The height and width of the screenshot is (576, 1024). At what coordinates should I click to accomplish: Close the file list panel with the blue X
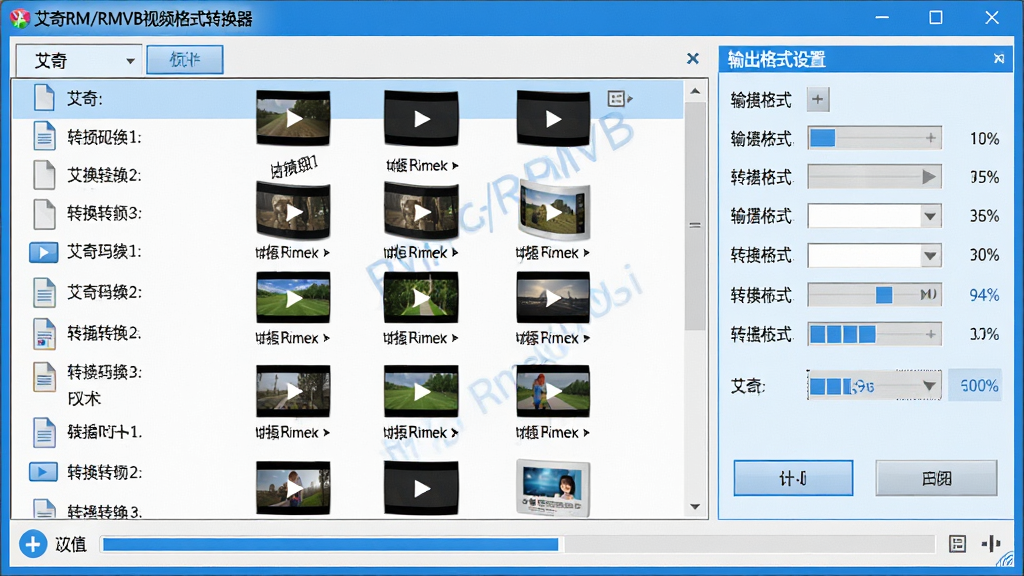pyautogui.click(x=693, y=59)
